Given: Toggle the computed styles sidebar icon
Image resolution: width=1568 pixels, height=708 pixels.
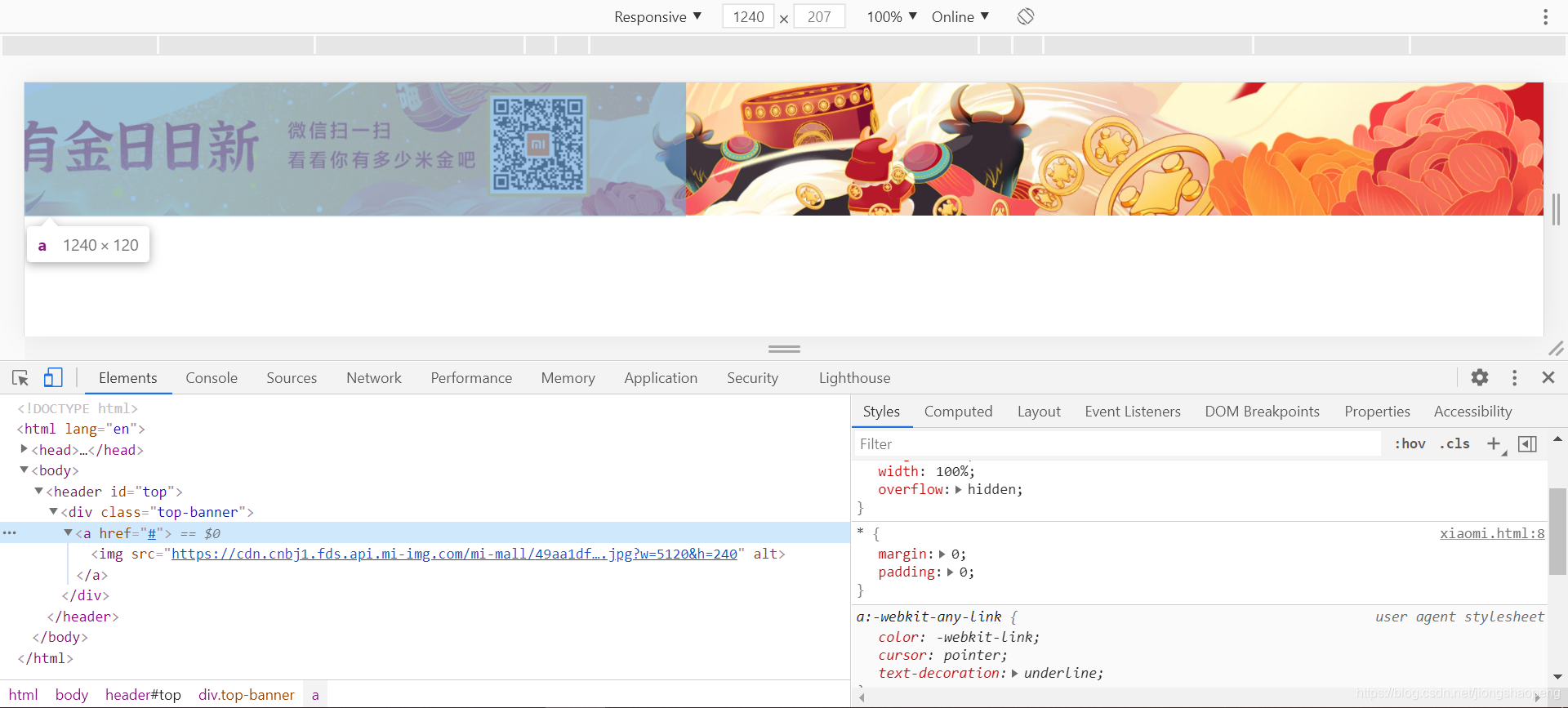Looking at the screenshot, I should pos(1527,443).
